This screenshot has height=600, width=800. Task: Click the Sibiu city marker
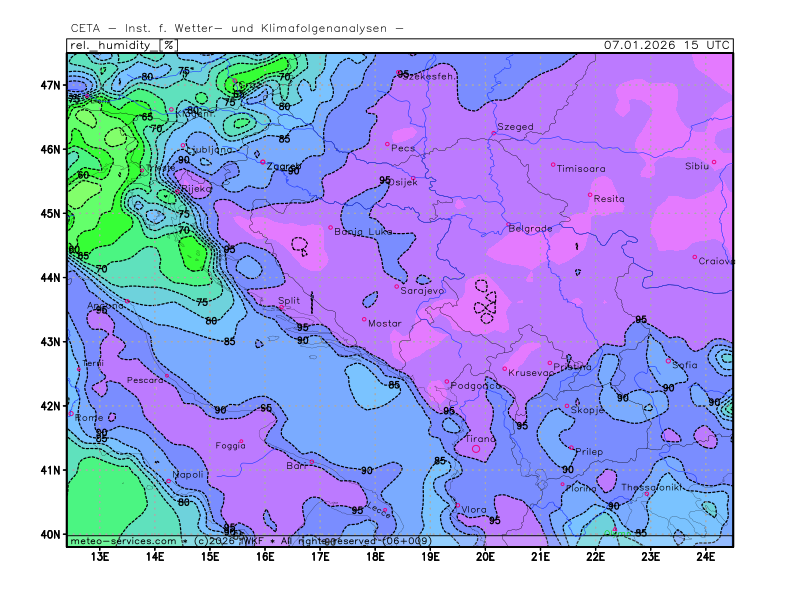coord(714,162)
